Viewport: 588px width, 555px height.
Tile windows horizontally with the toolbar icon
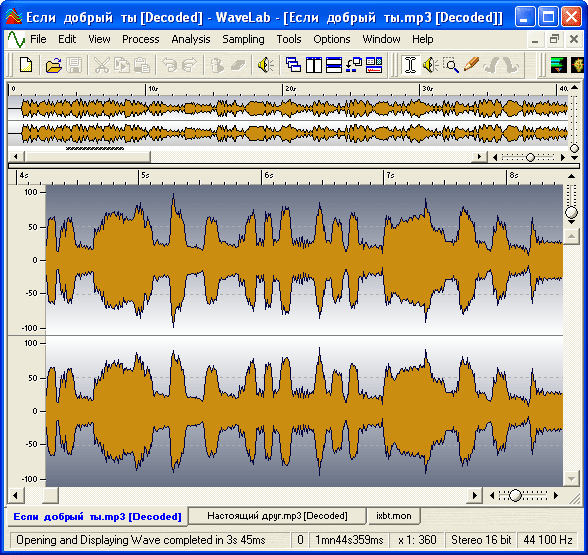(334, 65)
